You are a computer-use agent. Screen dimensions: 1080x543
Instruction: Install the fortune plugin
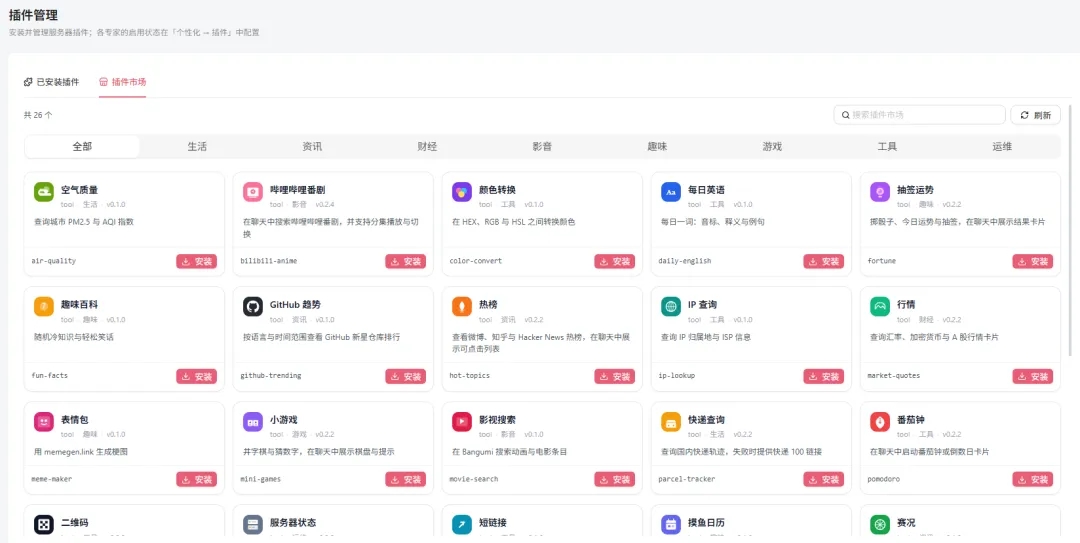point(1032,261)
